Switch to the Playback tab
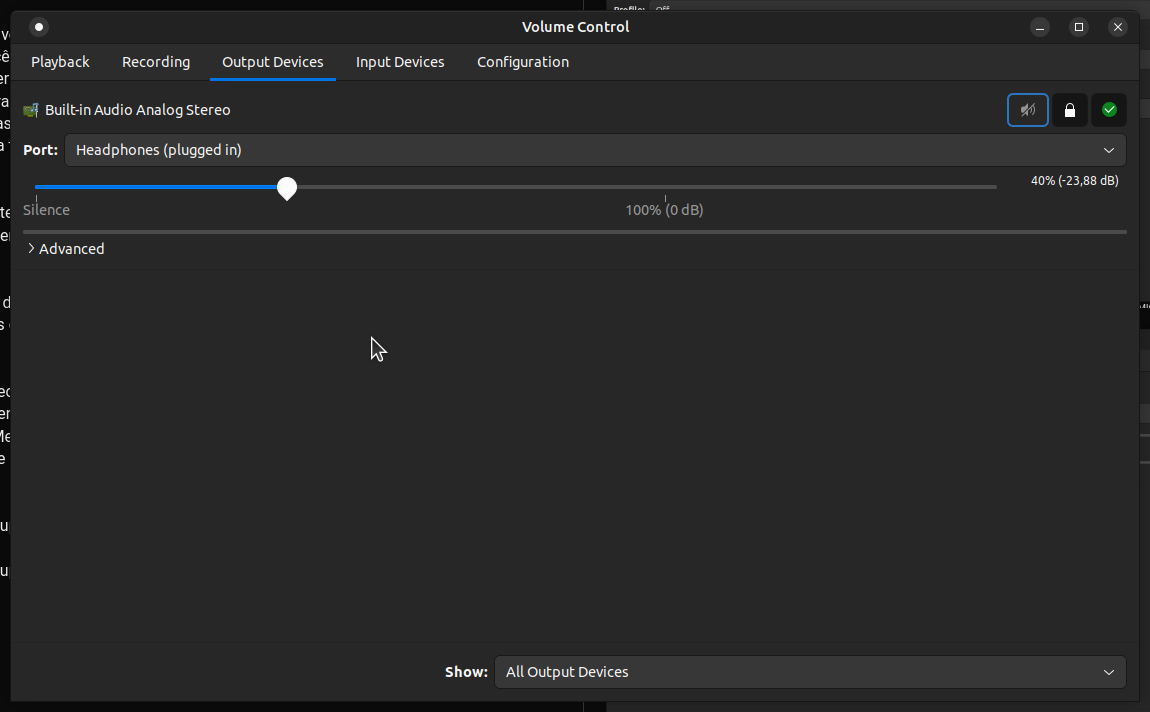 [60, 62]
